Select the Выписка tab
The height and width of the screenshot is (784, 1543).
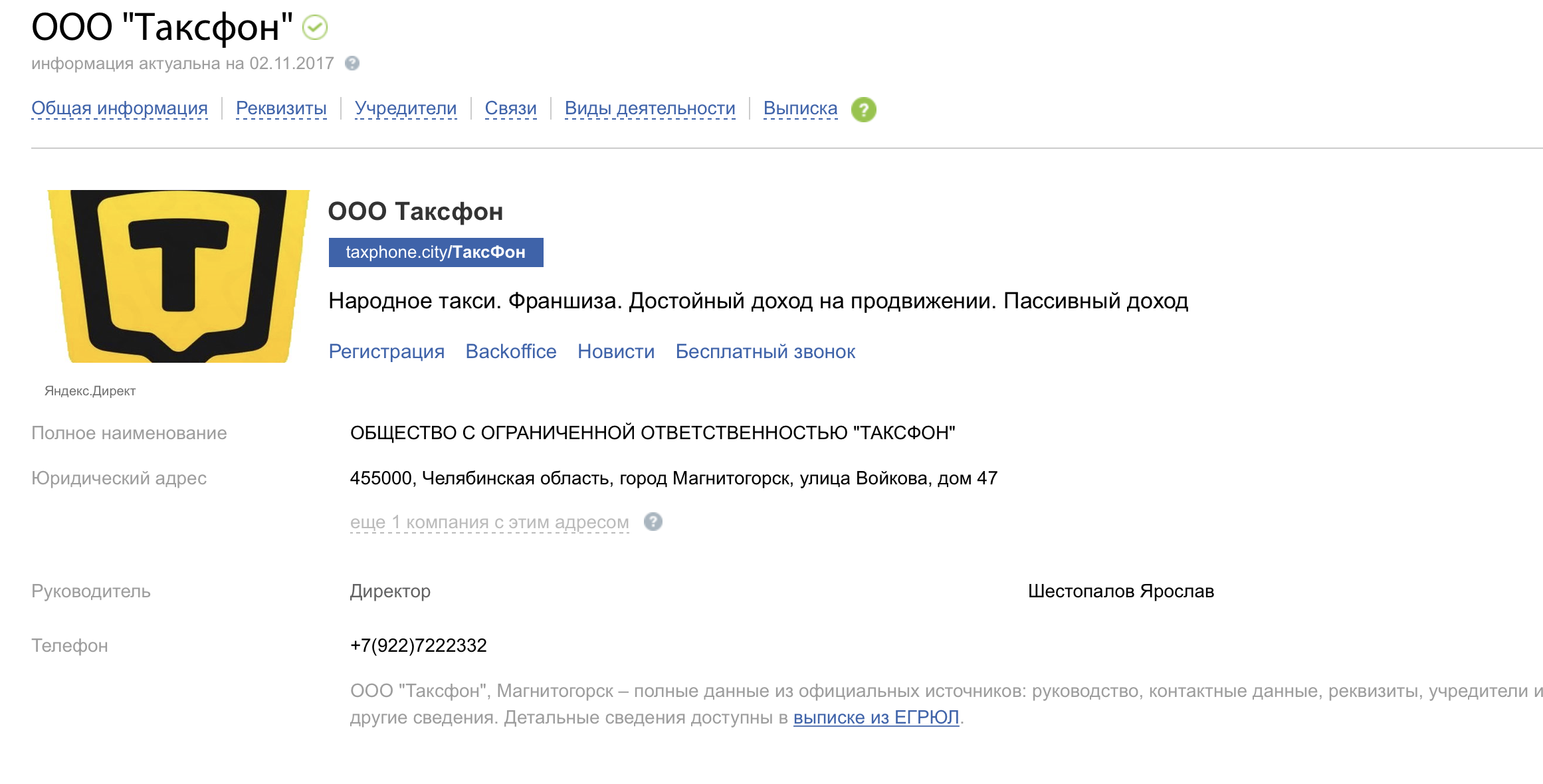coord(800,108)
